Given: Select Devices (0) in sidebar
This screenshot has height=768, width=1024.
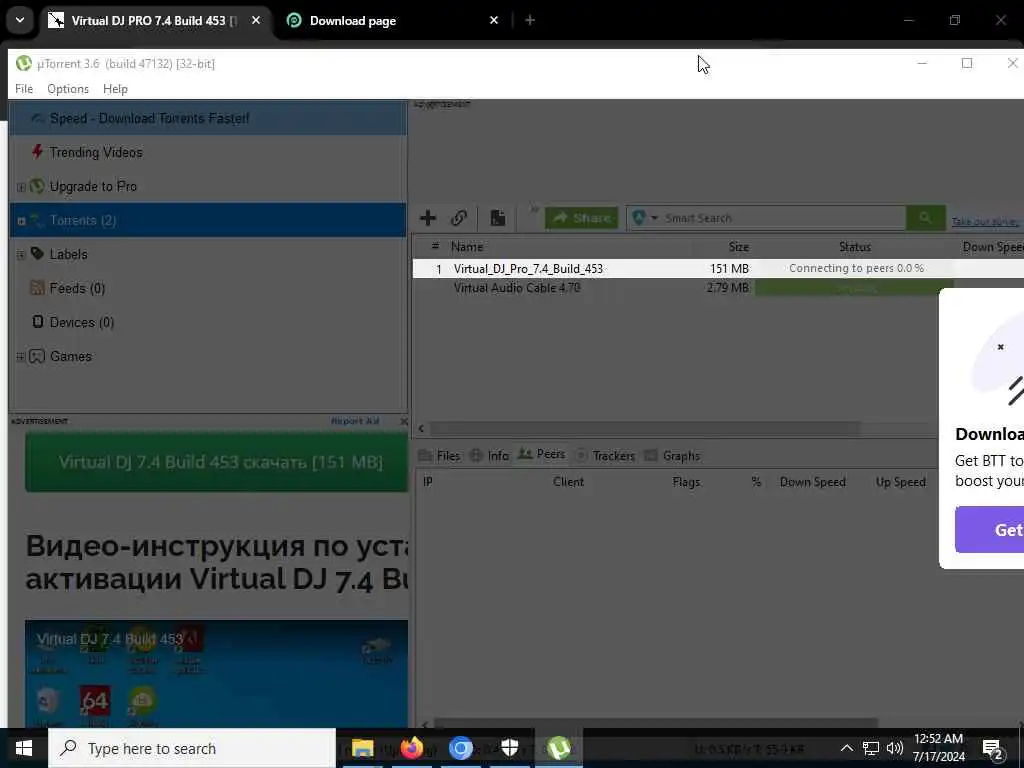Looking at the screenshot, I should tap(208, 322).
